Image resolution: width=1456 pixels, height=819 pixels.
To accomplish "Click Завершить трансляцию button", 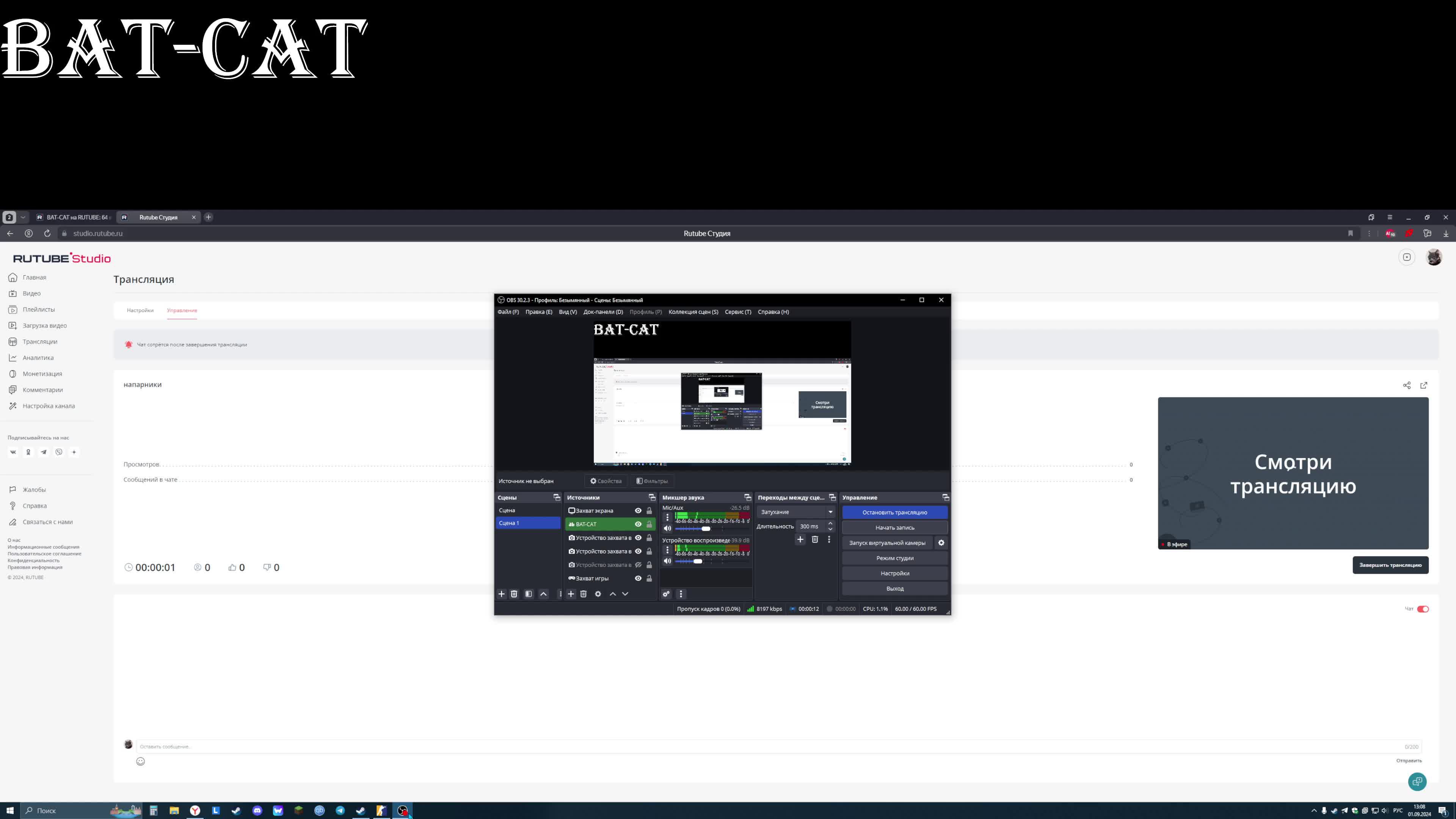I will coord(1390,565).
